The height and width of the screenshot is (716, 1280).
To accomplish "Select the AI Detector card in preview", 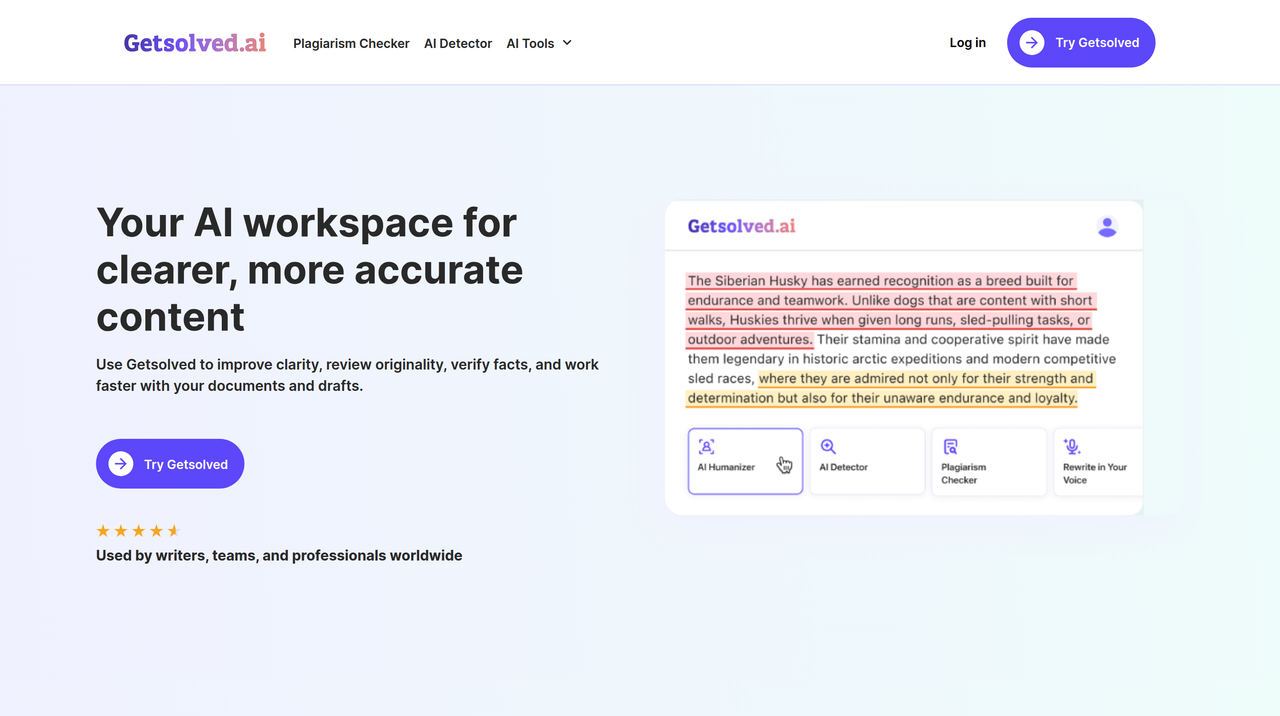I will [x=867, y=461].
